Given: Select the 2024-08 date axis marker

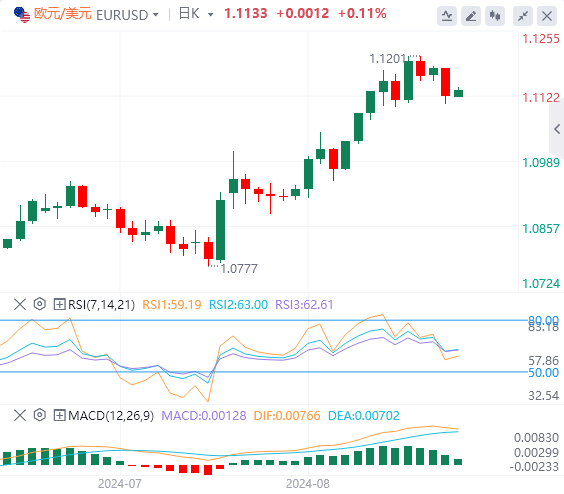Looking at the screenshot, I should click(x=308, y=484).
